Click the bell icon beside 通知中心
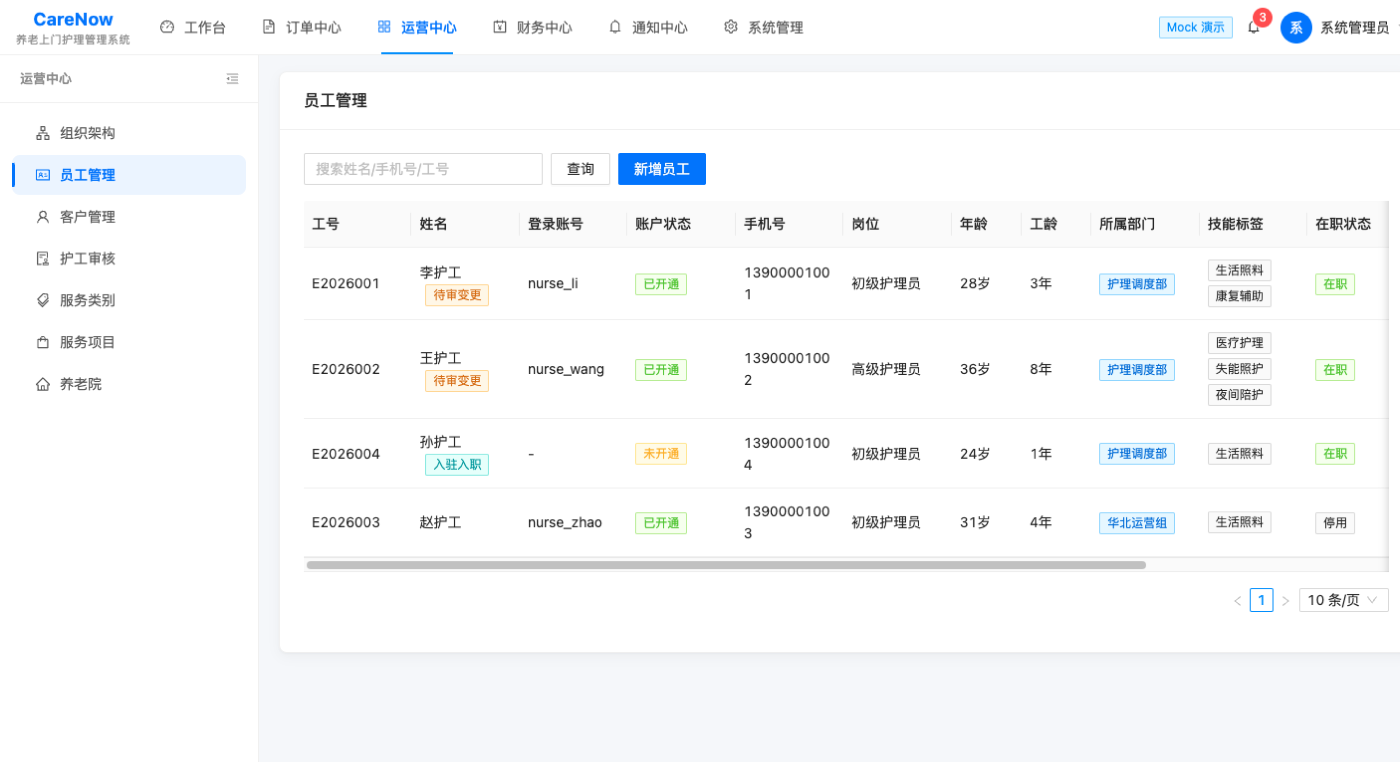This screenshot has width=1400, height=762. [615, 27]
